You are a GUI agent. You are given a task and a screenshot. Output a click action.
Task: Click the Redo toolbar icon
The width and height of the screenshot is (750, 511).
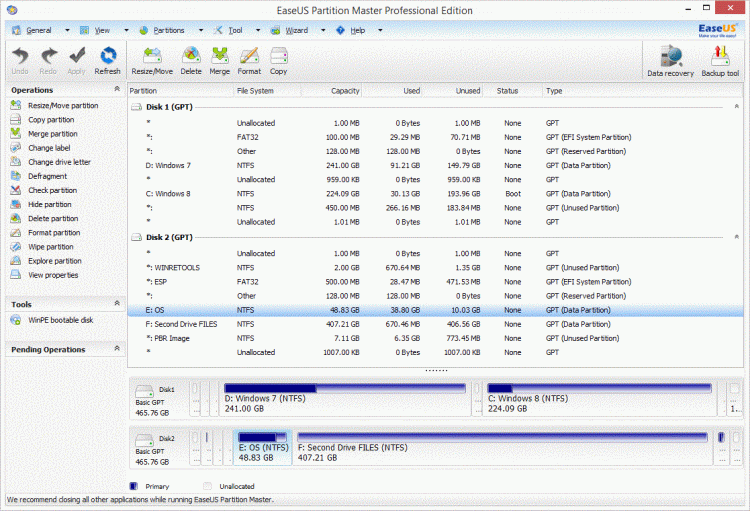[x=48, y=61]
